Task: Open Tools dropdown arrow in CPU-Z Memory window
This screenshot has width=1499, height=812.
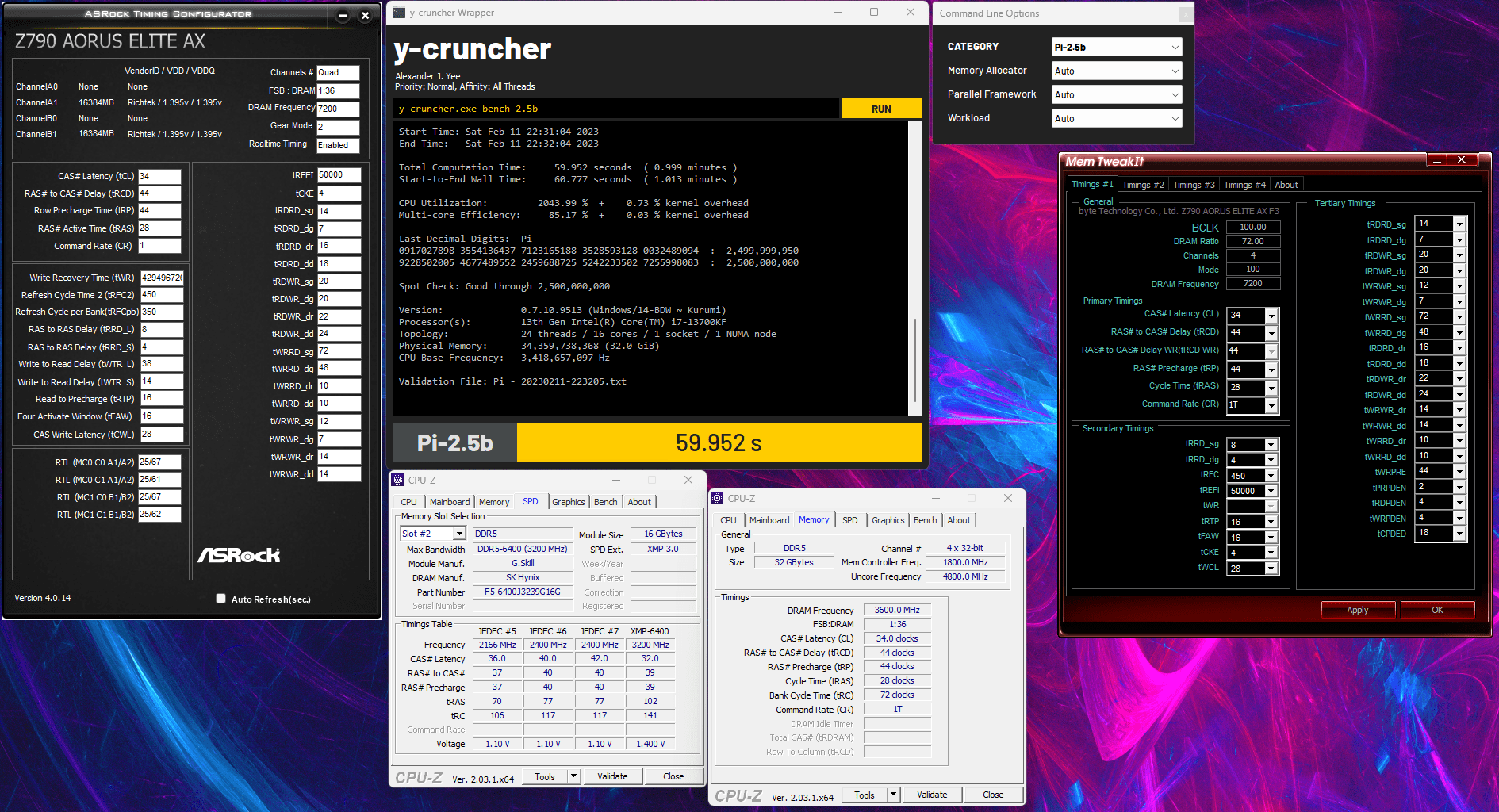Action: [894, 795]
